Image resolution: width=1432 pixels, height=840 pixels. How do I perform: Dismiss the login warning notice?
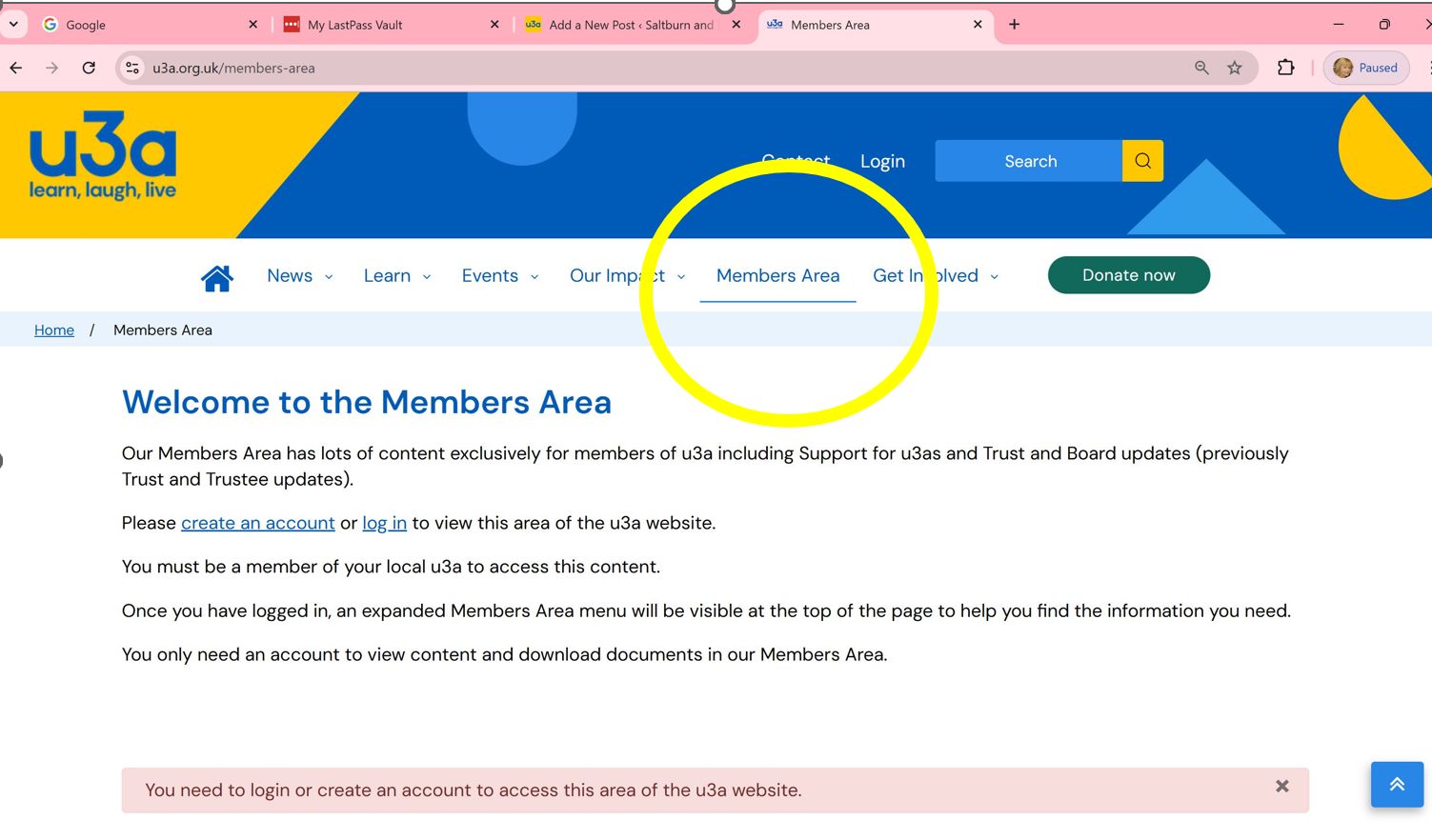click(x=1281, y=786)
